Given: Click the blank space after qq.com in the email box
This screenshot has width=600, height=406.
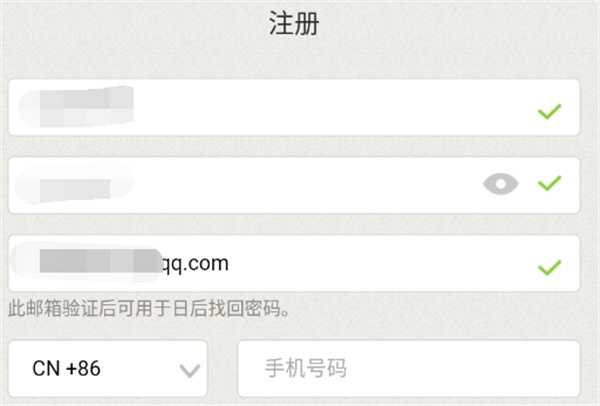Looking at the screenshot, I should click(383, 263).
